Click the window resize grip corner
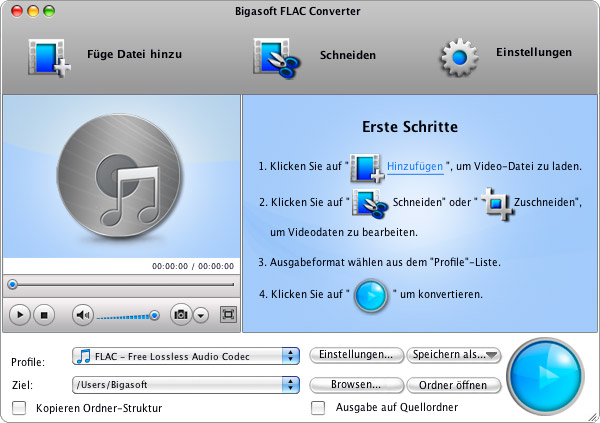The height and width of the screenshot is (423, 600). coord(593,416)
